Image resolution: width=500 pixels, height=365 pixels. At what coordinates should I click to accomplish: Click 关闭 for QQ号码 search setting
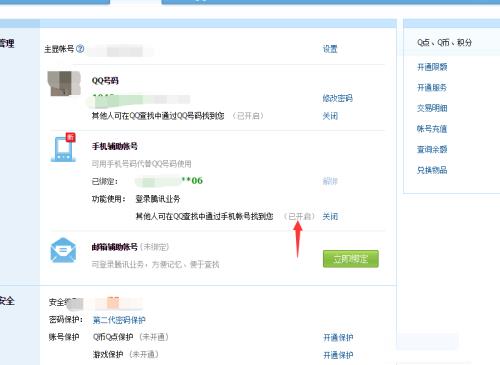[x=330, y=116]
